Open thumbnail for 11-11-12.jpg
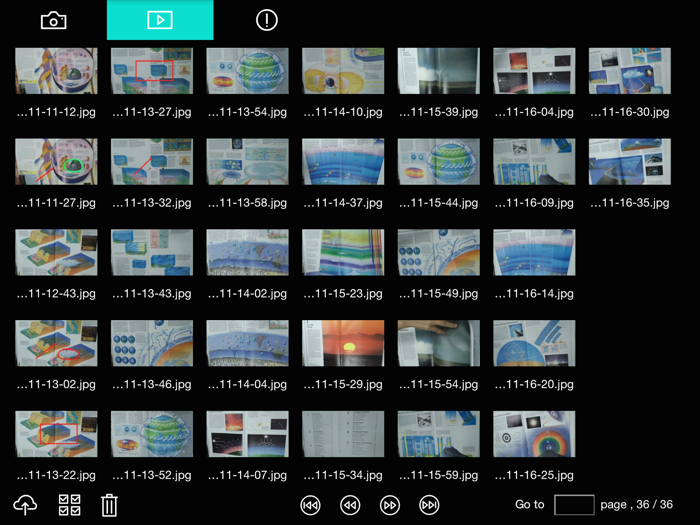700x525 pixels. click(56, 71)
